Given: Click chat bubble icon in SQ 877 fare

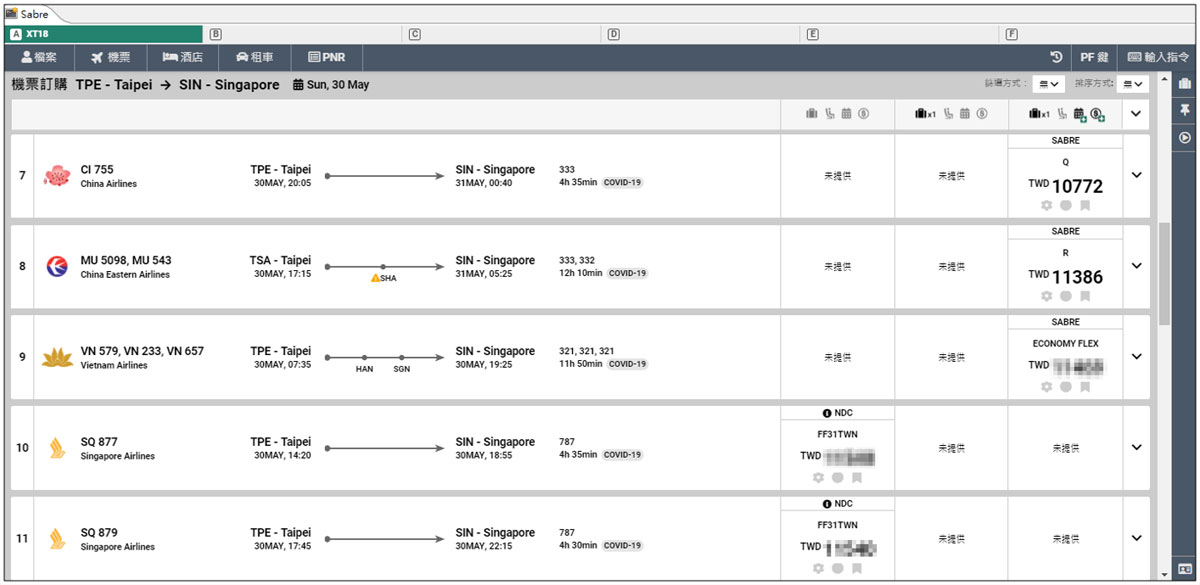Looking at the screenshot, I should (x=837, y=478).
